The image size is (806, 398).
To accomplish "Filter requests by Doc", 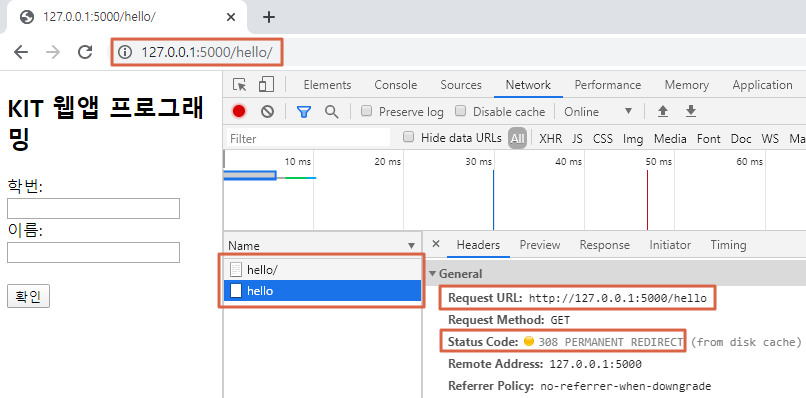I will 741,138.
